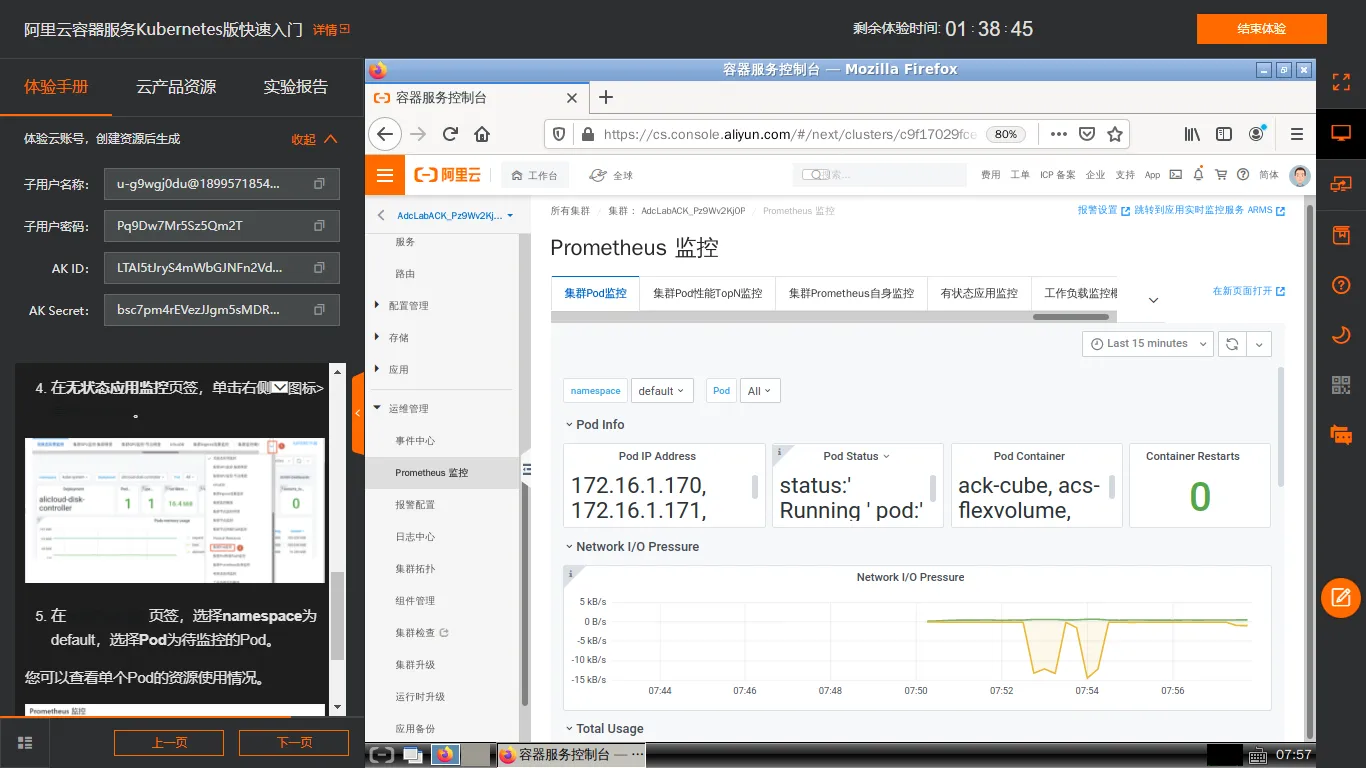Show the QR code icon
Screen dimensions: 1366x768
pyautogui.click(x=1341, y=384)
